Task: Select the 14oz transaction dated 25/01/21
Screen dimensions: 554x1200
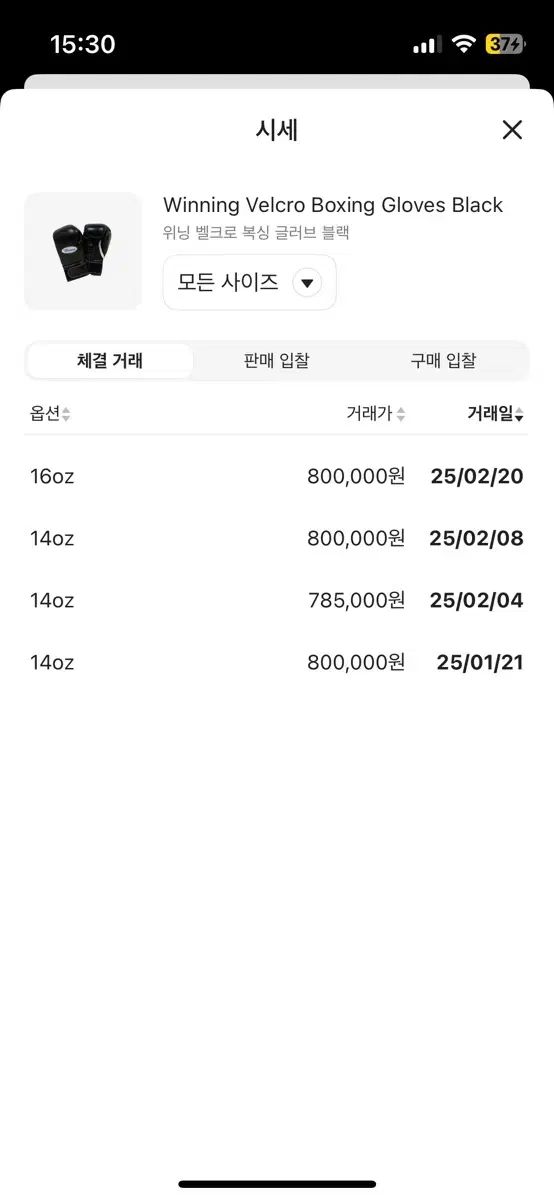Action: [x=277, y=662]
